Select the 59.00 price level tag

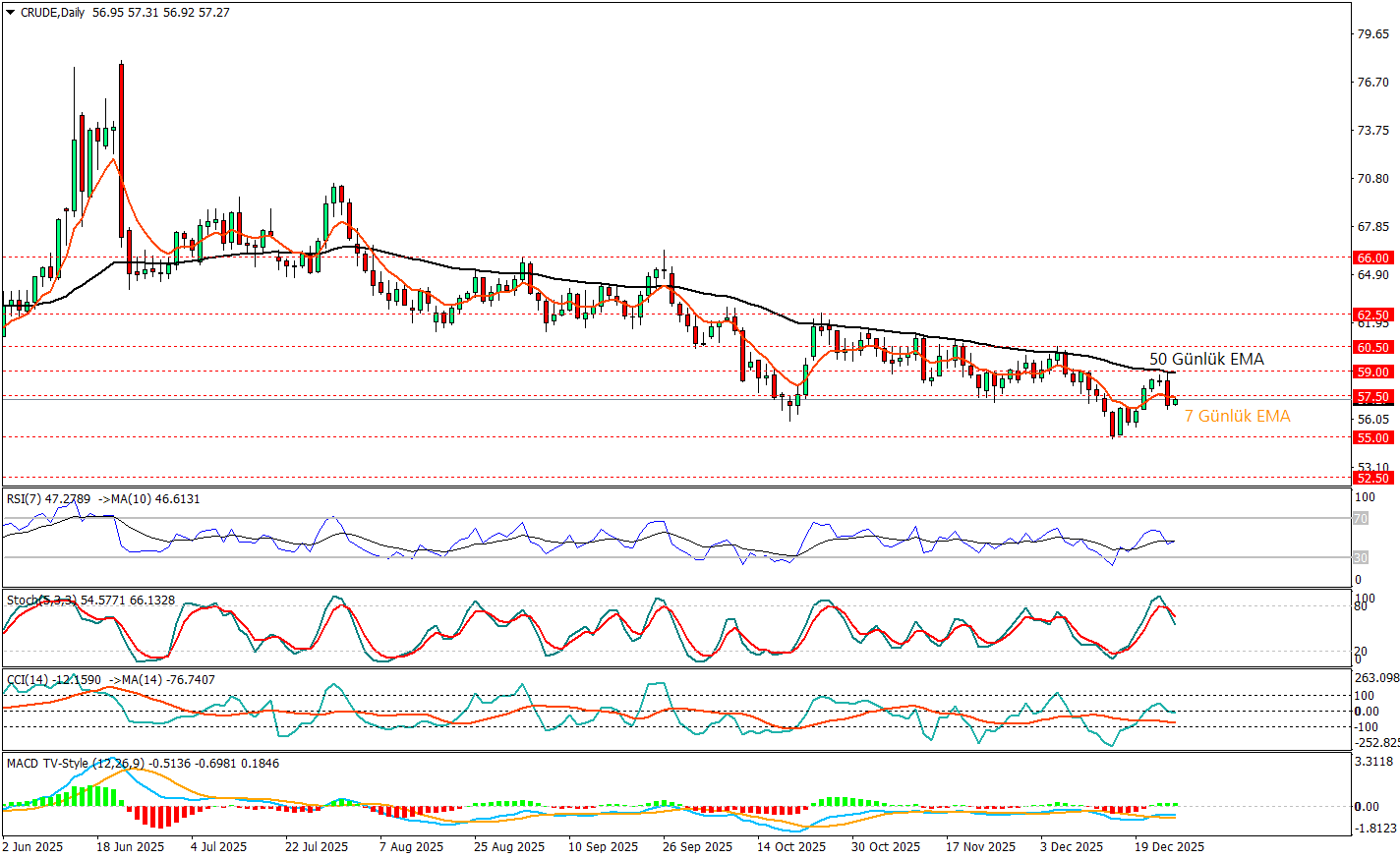(x=1373, y=372)
